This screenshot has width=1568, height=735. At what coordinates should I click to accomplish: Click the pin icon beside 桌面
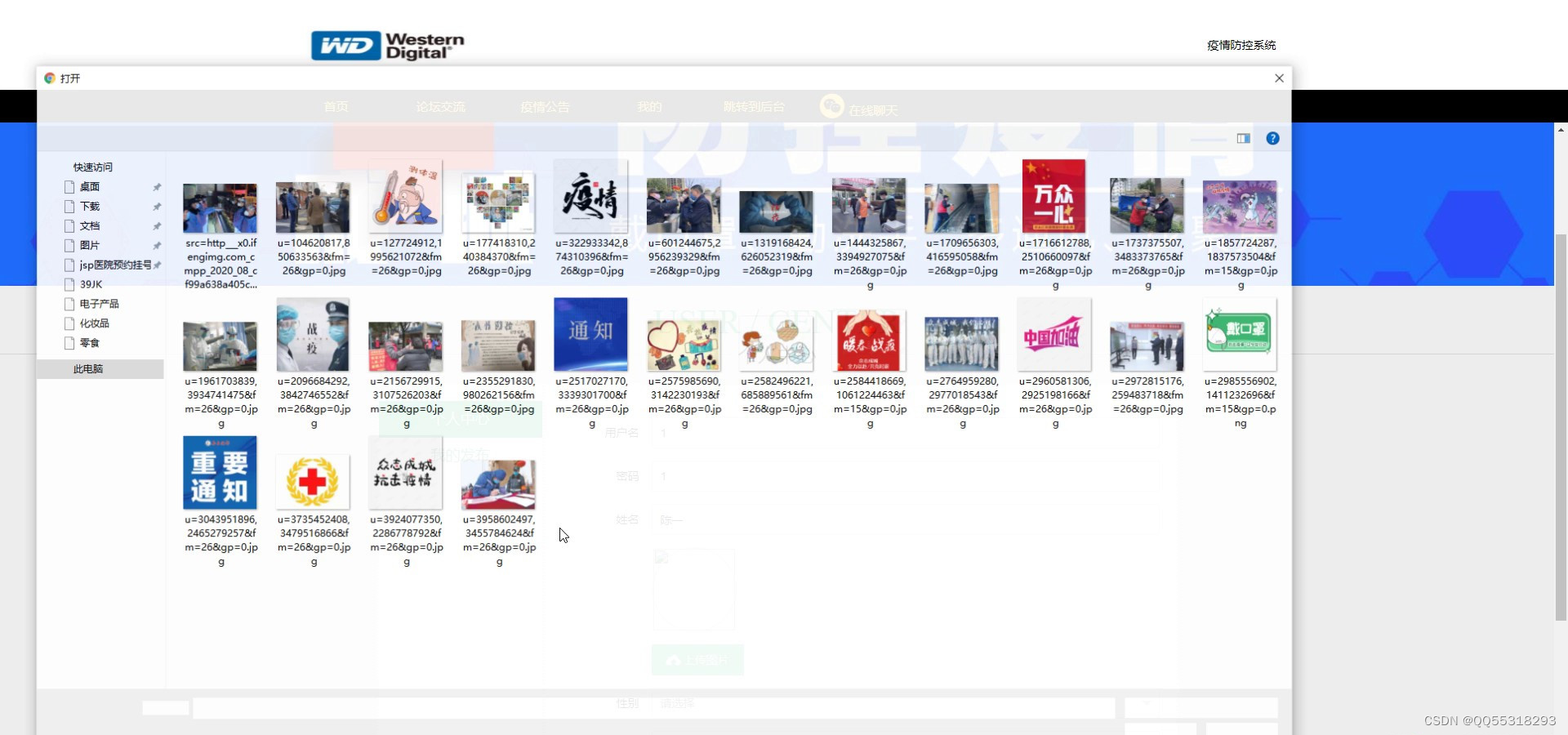(x=157, y=187)
